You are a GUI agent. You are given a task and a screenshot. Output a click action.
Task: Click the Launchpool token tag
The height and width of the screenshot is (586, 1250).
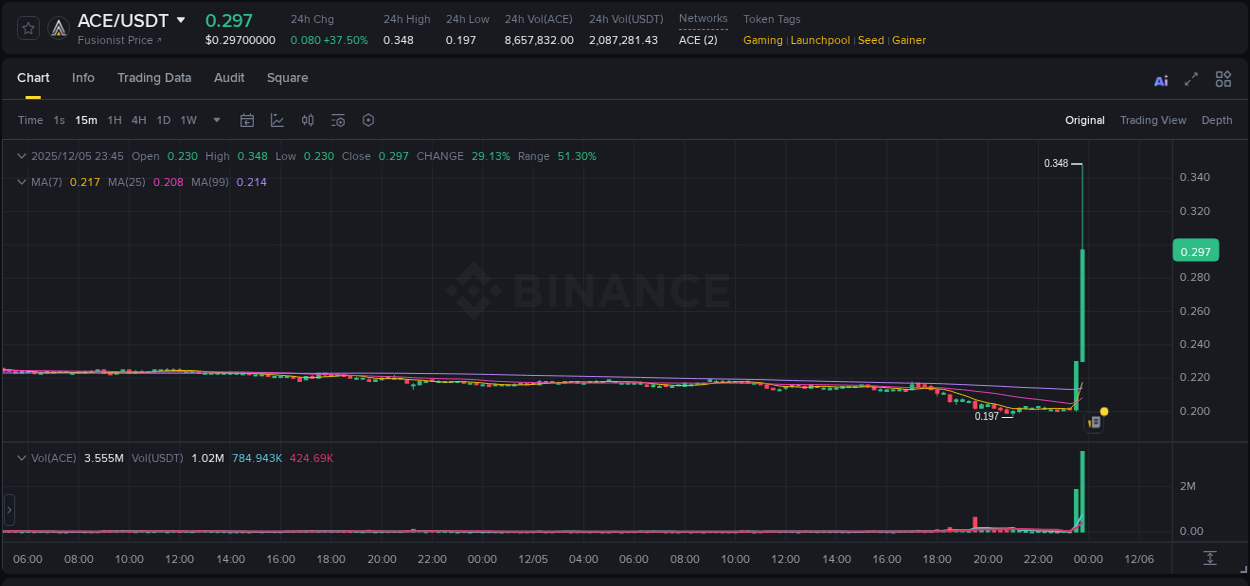820,40
